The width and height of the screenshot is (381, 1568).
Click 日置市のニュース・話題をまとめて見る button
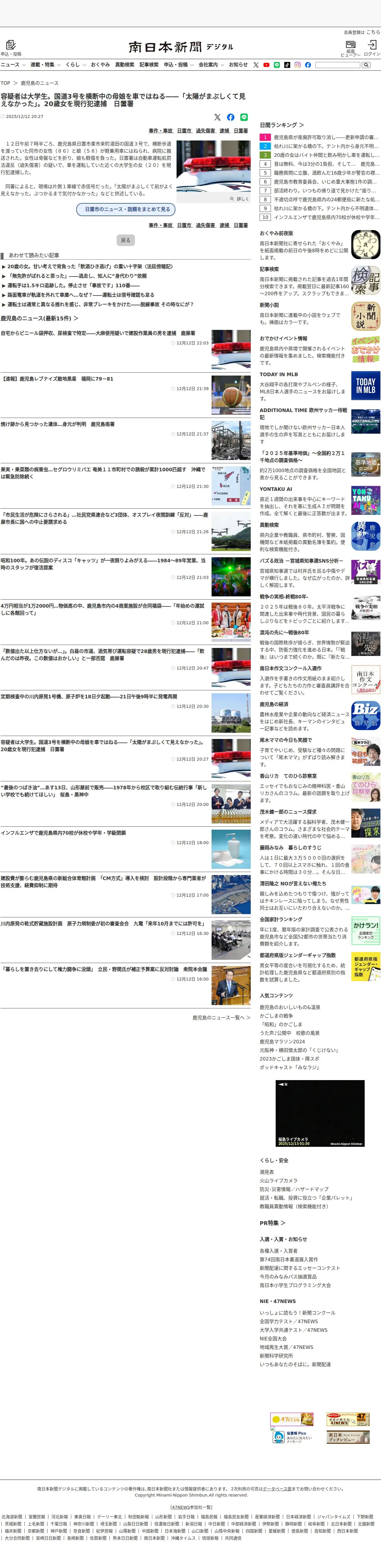click(x=126, y=209)
